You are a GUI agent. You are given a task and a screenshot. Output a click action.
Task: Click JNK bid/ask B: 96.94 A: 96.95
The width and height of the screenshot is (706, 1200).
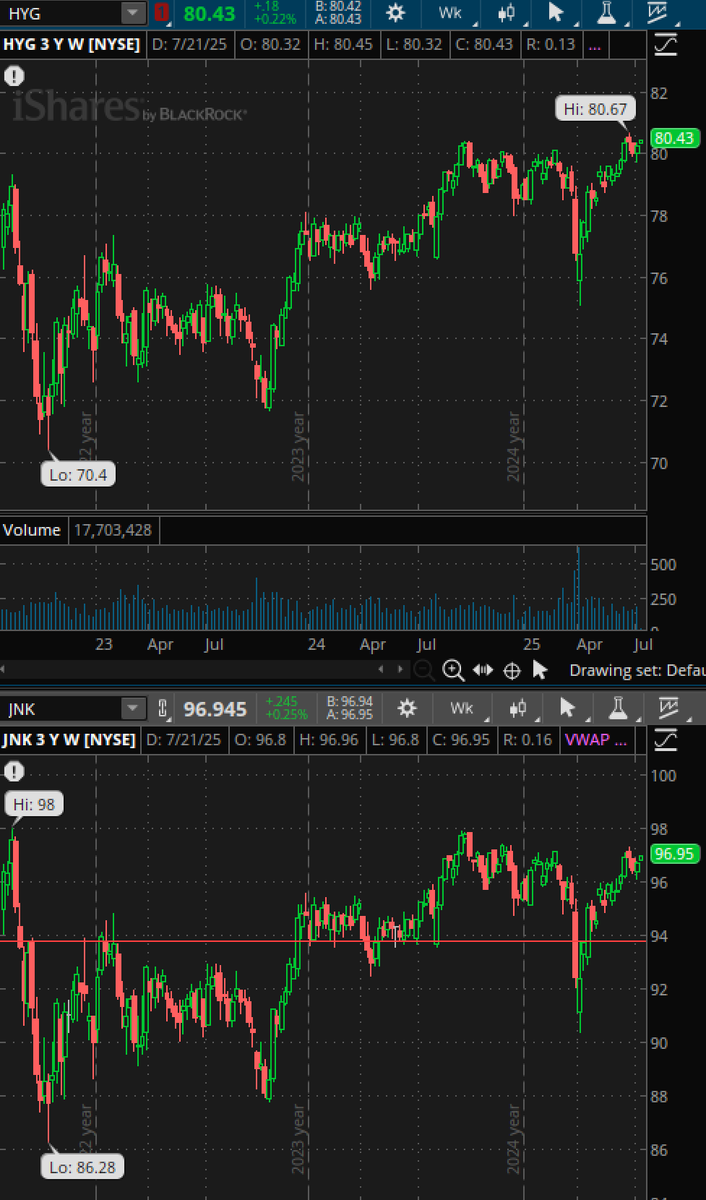point(350,708)
